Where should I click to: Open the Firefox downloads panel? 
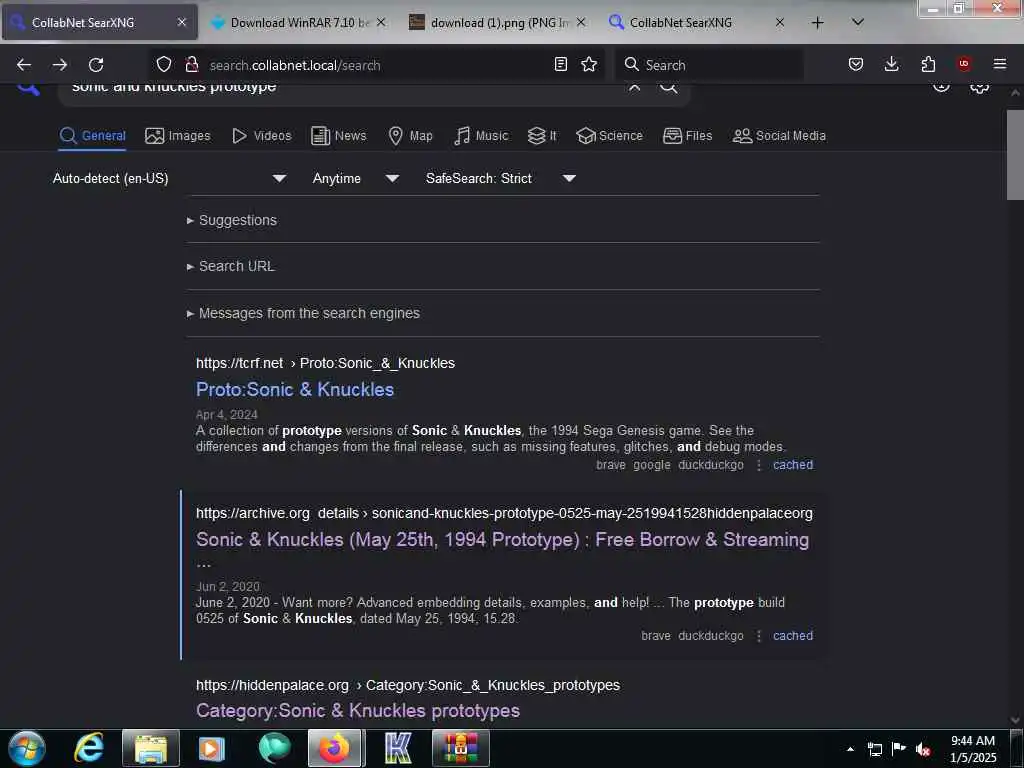(891, 64)
